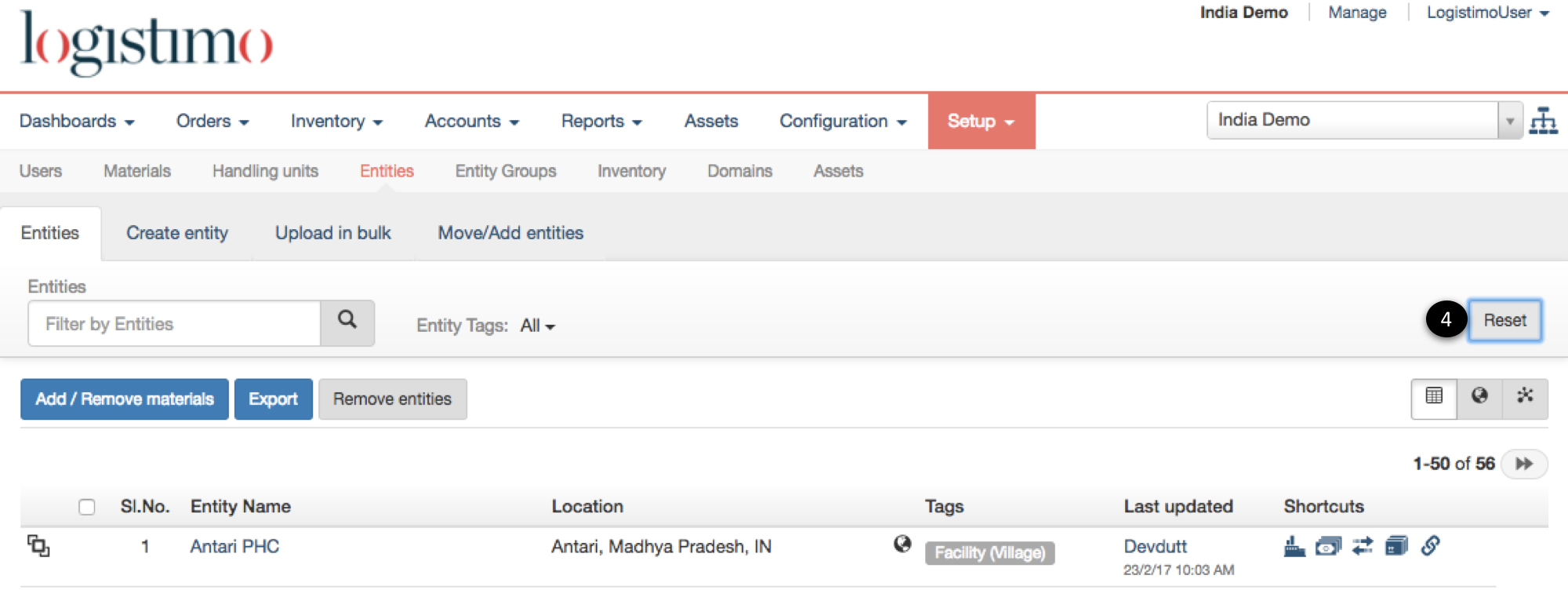Open Antari PHC entity link
This screenshot has height=590, width=1568.
234,546
